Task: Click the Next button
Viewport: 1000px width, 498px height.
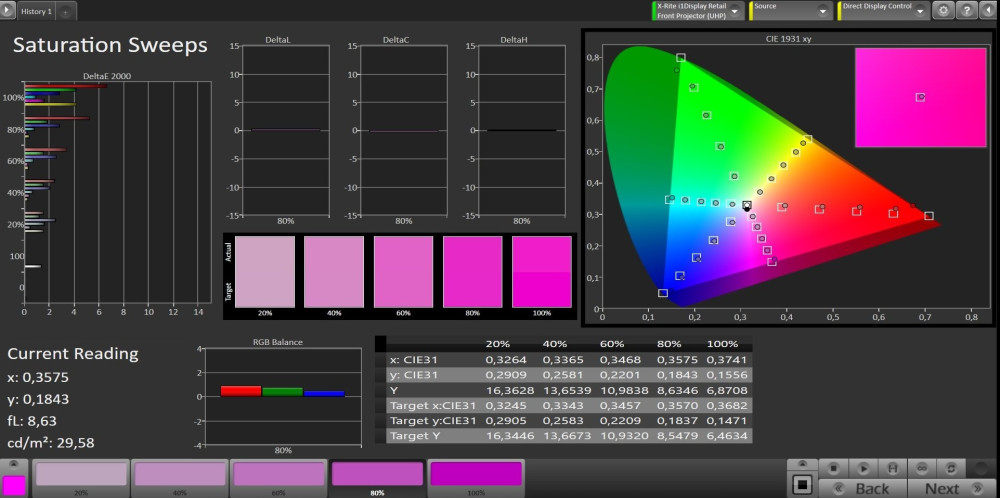Action: coord(942,488)
